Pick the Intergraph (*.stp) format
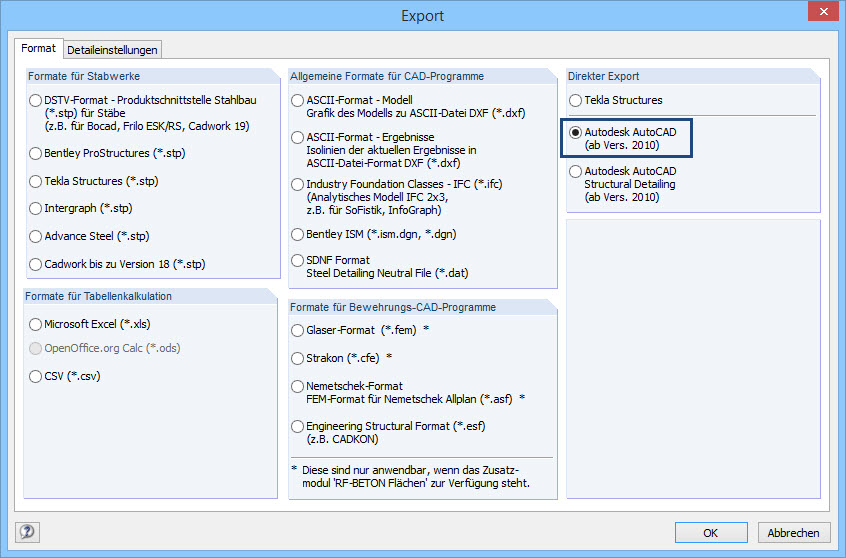 coord(37,209)
